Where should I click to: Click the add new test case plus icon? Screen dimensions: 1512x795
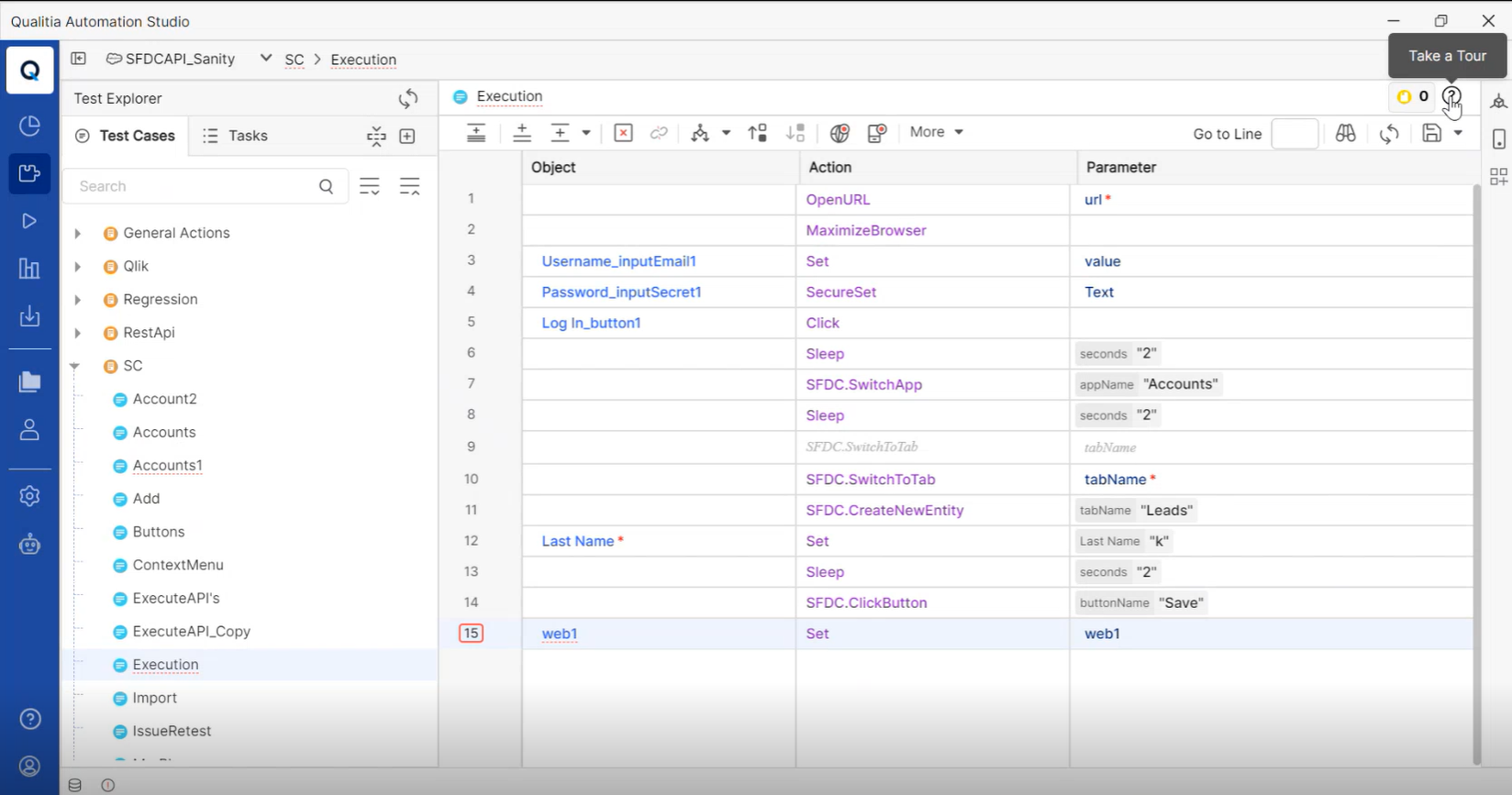(407, 136)
